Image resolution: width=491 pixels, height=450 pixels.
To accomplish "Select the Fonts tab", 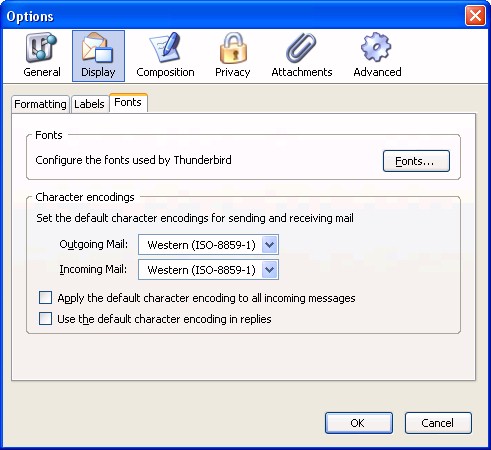I will click(128, 103).
